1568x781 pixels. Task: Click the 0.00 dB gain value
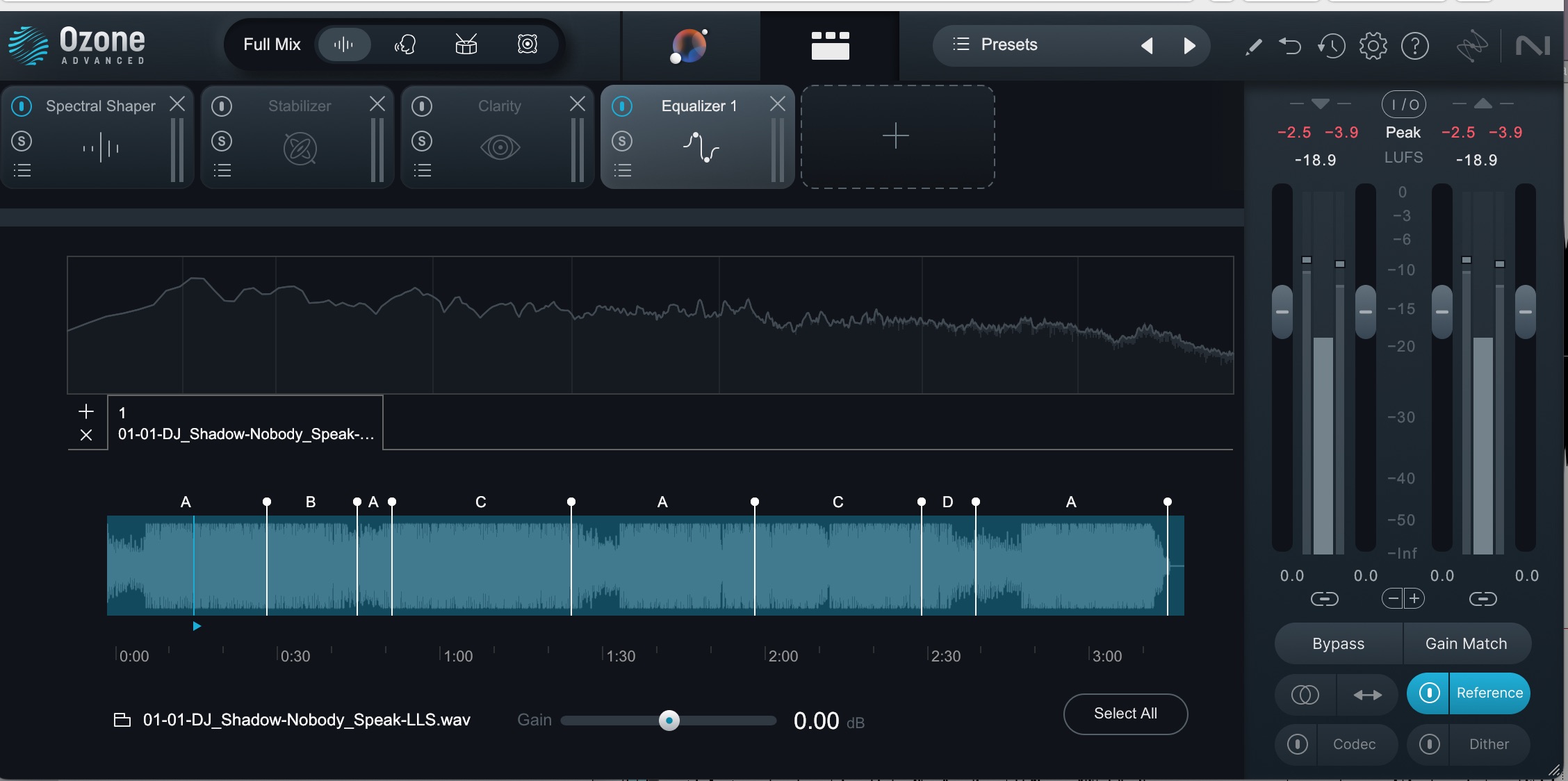point(817,721)
